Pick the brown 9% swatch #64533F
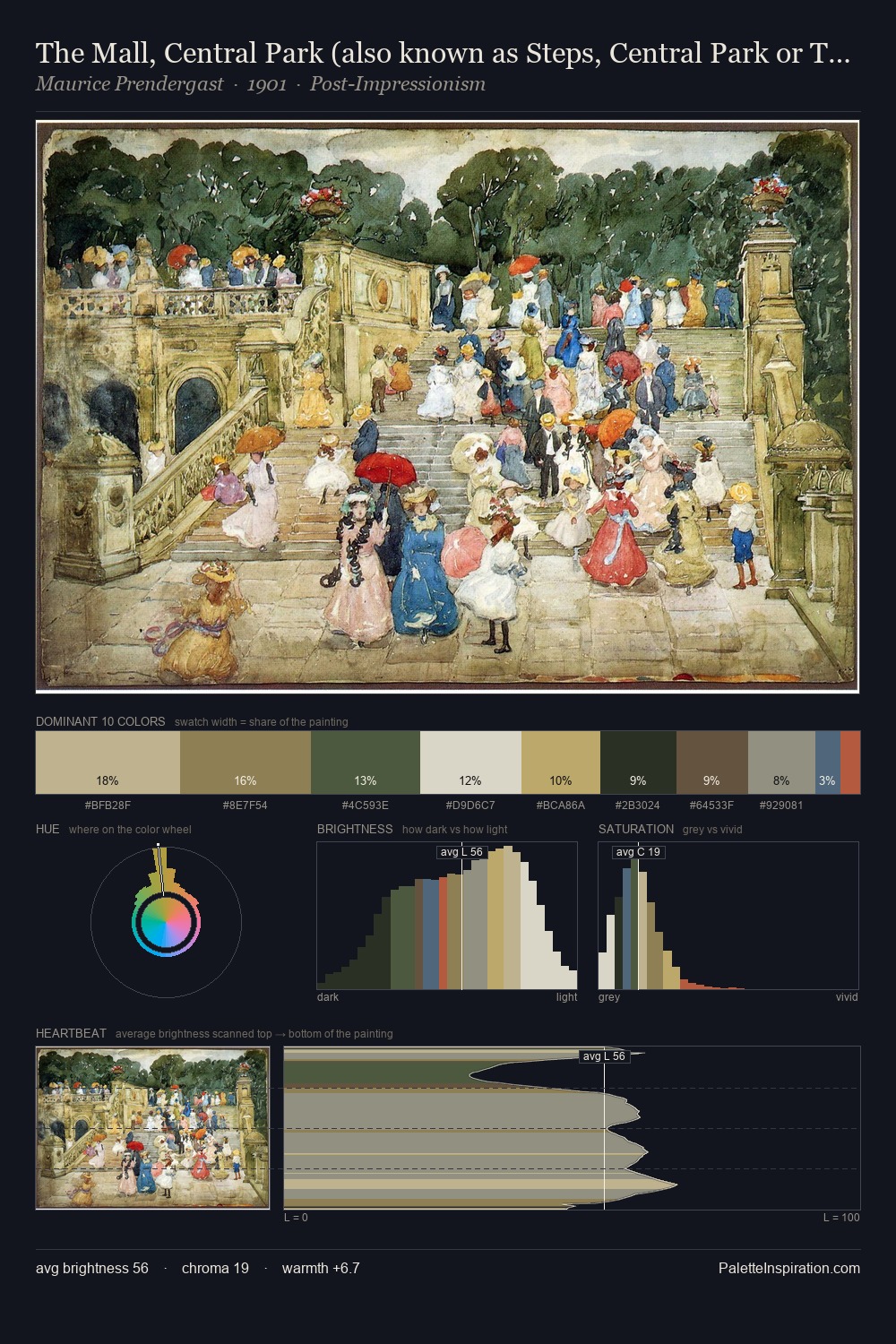The width and height of the screenshot is (896, 1344). click(712, 762)
